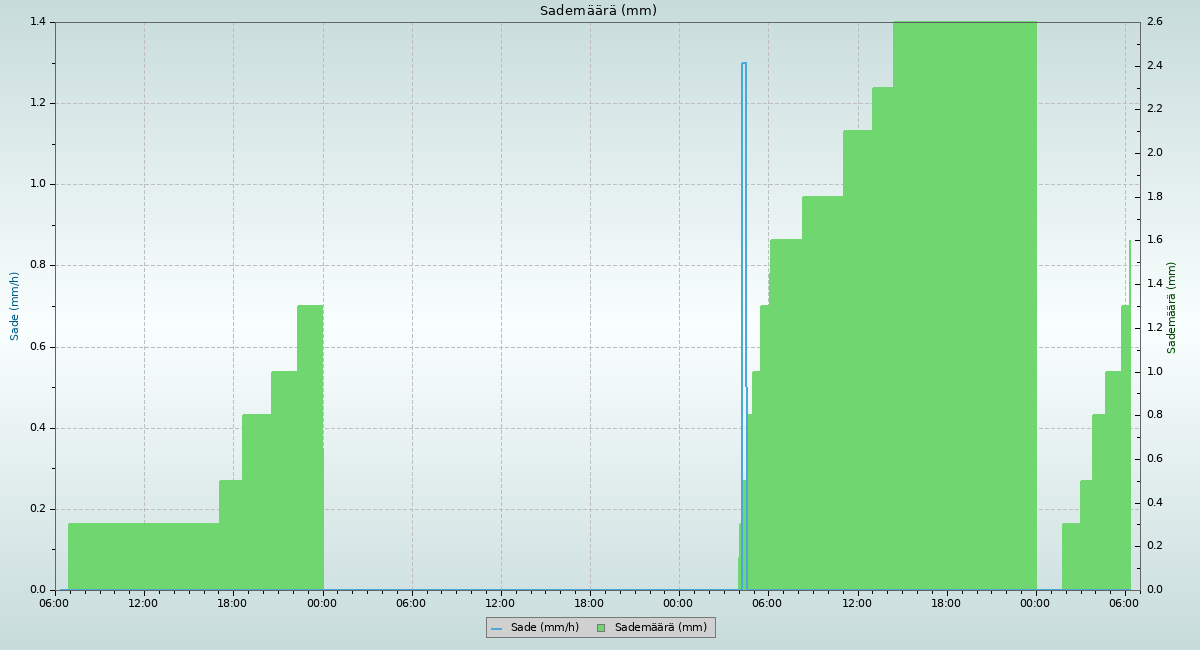Click the green square legend swatch
Viewport: 1200px width, 650px height.
(601, 628)
